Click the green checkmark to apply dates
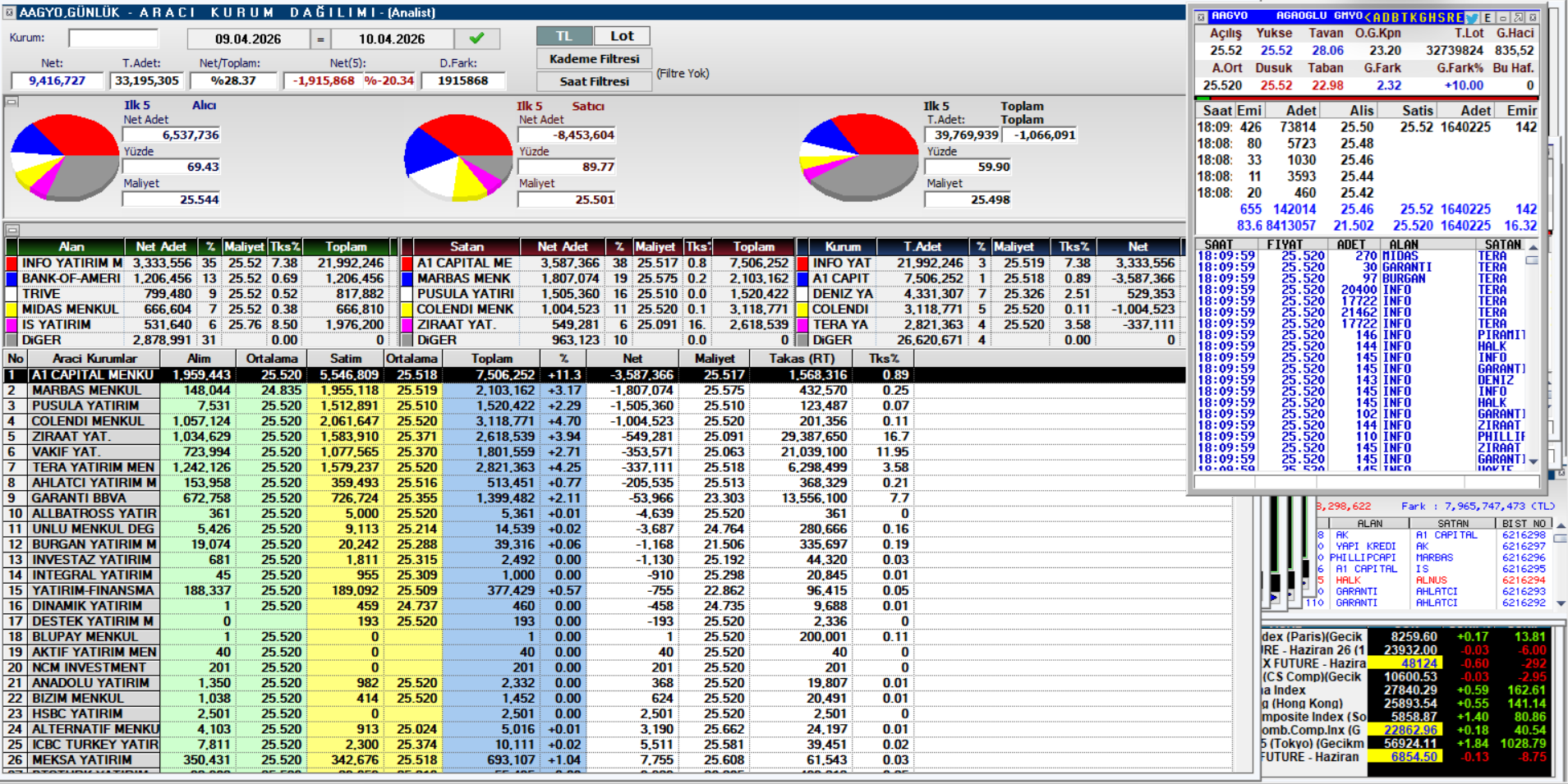This screenshot has height=784, width=1568. [x=476, y=39]
